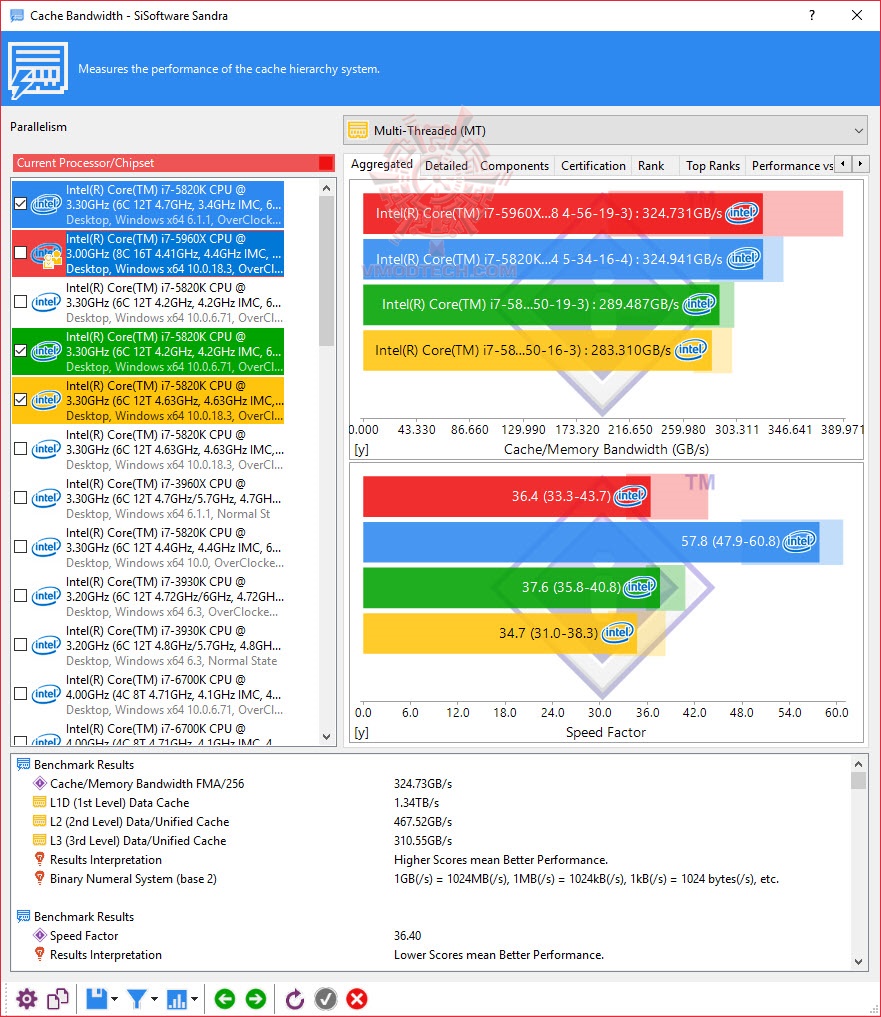Click the processor list scrollbar thumb
Image resolution: width=881 pixels, height=1017 pixels.
[x=326, y=270]
